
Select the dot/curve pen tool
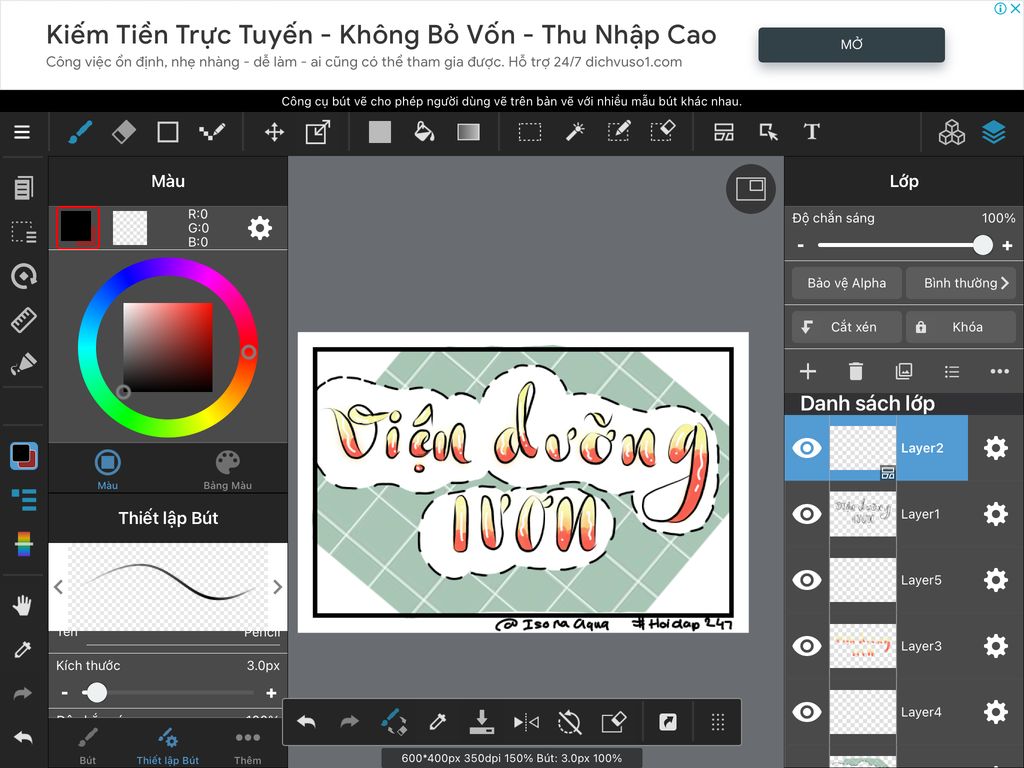tap(212, 133)
